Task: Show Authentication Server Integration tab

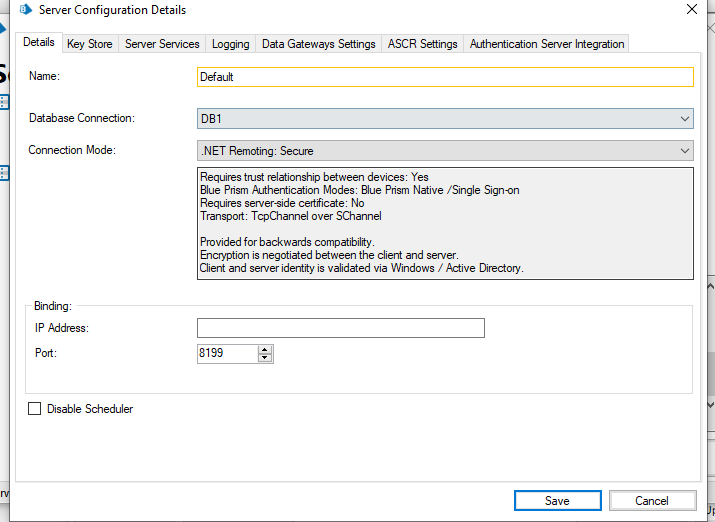Action: click(x=546, y=44)
